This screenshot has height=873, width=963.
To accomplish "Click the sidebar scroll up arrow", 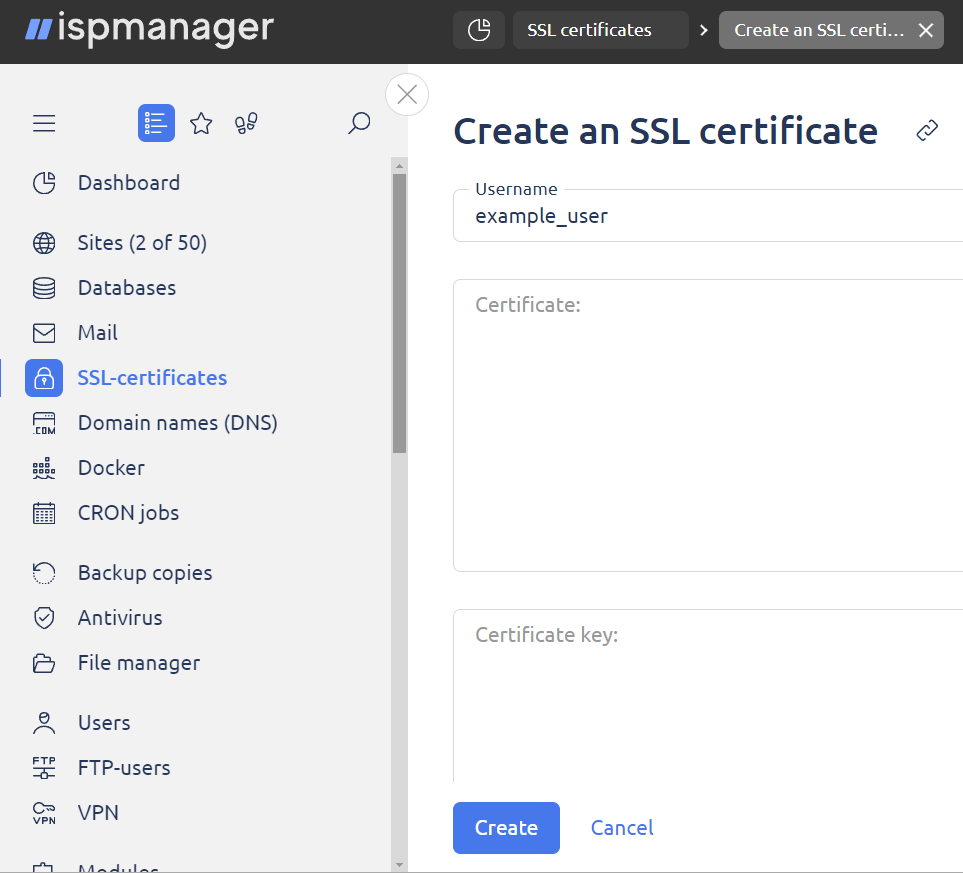I will coord(399,166).
